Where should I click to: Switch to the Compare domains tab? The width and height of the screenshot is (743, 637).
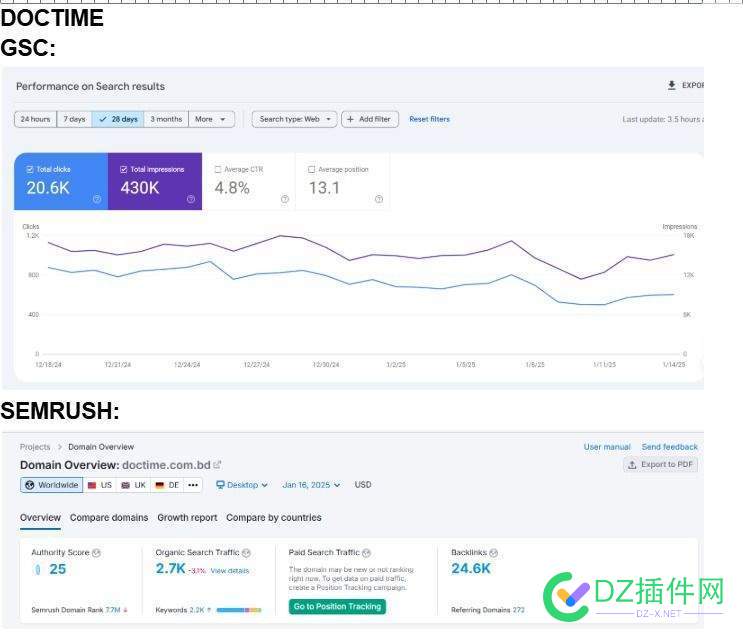(x=109, y=518)
